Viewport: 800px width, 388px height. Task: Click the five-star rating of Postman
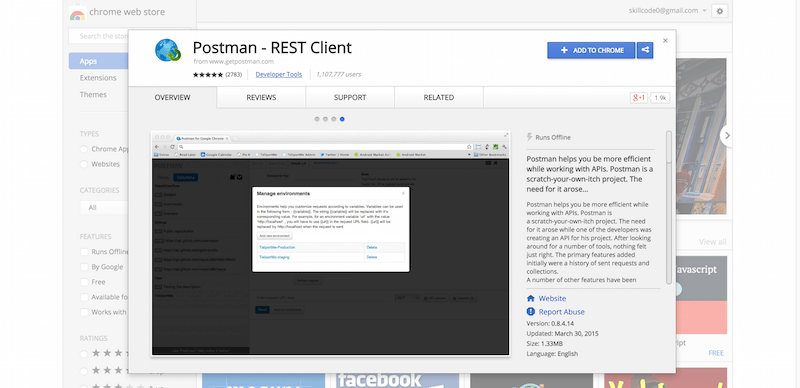[x=208, y=75]
